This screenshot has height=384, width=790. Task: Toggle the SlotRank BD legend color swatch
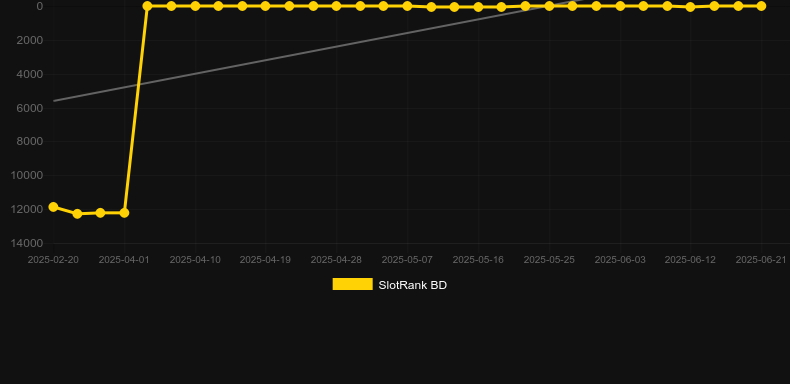[x=353, y=284]
